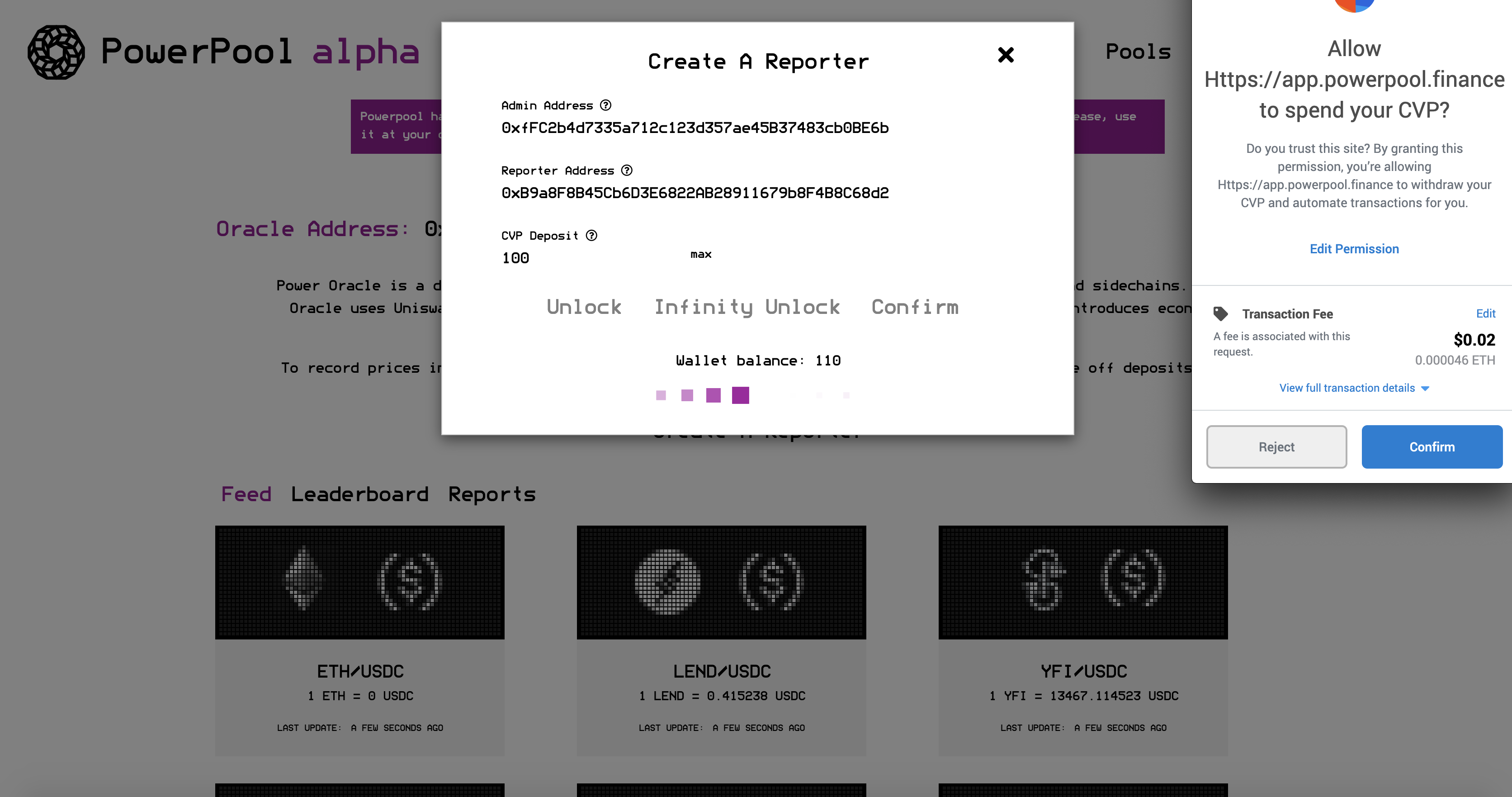Viewport: 1512px width, 797px height.
Task: Expand View full transaction details
Action: click(x=1354, y=388)
